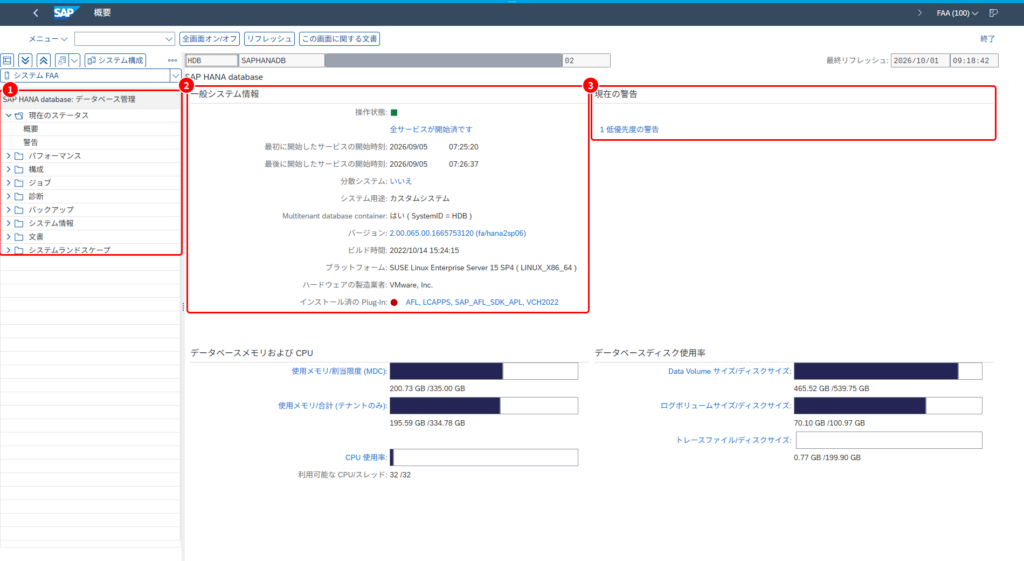Click the システム構成 button
The height and width of the screenshot is (561, 1024).
point(115,60)
